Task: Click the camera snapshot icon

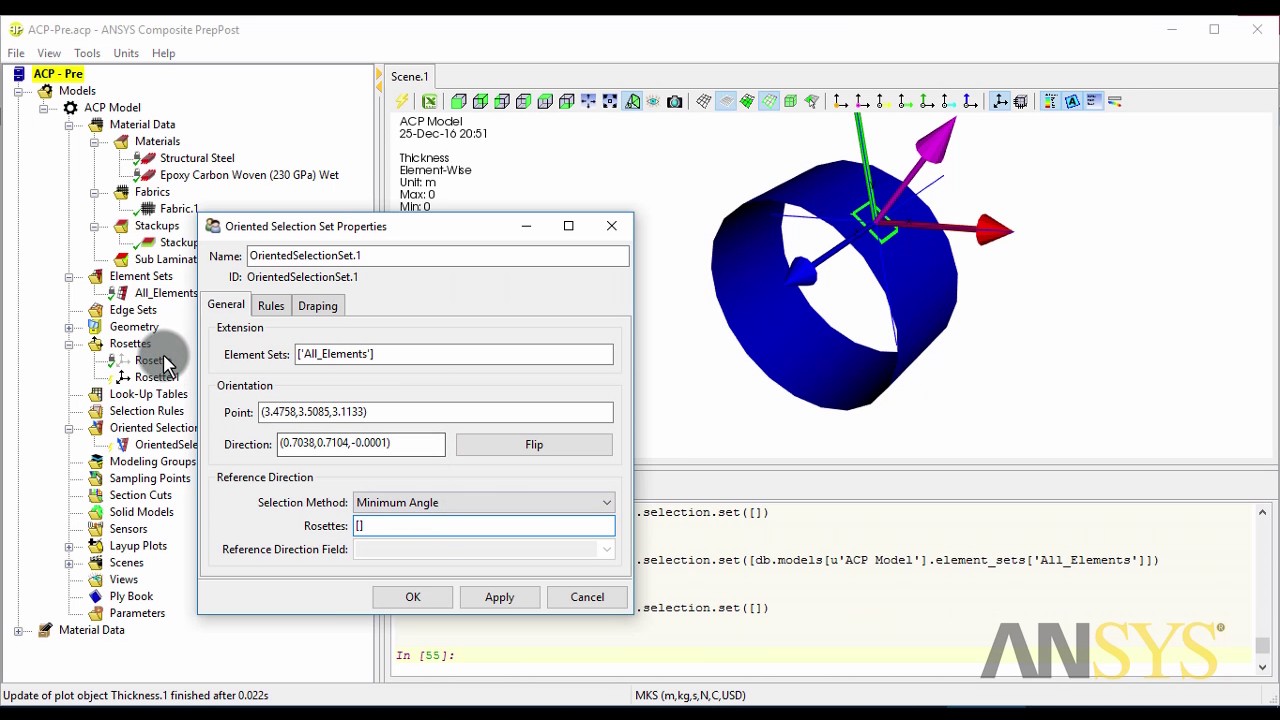Action: click(675, 101)
